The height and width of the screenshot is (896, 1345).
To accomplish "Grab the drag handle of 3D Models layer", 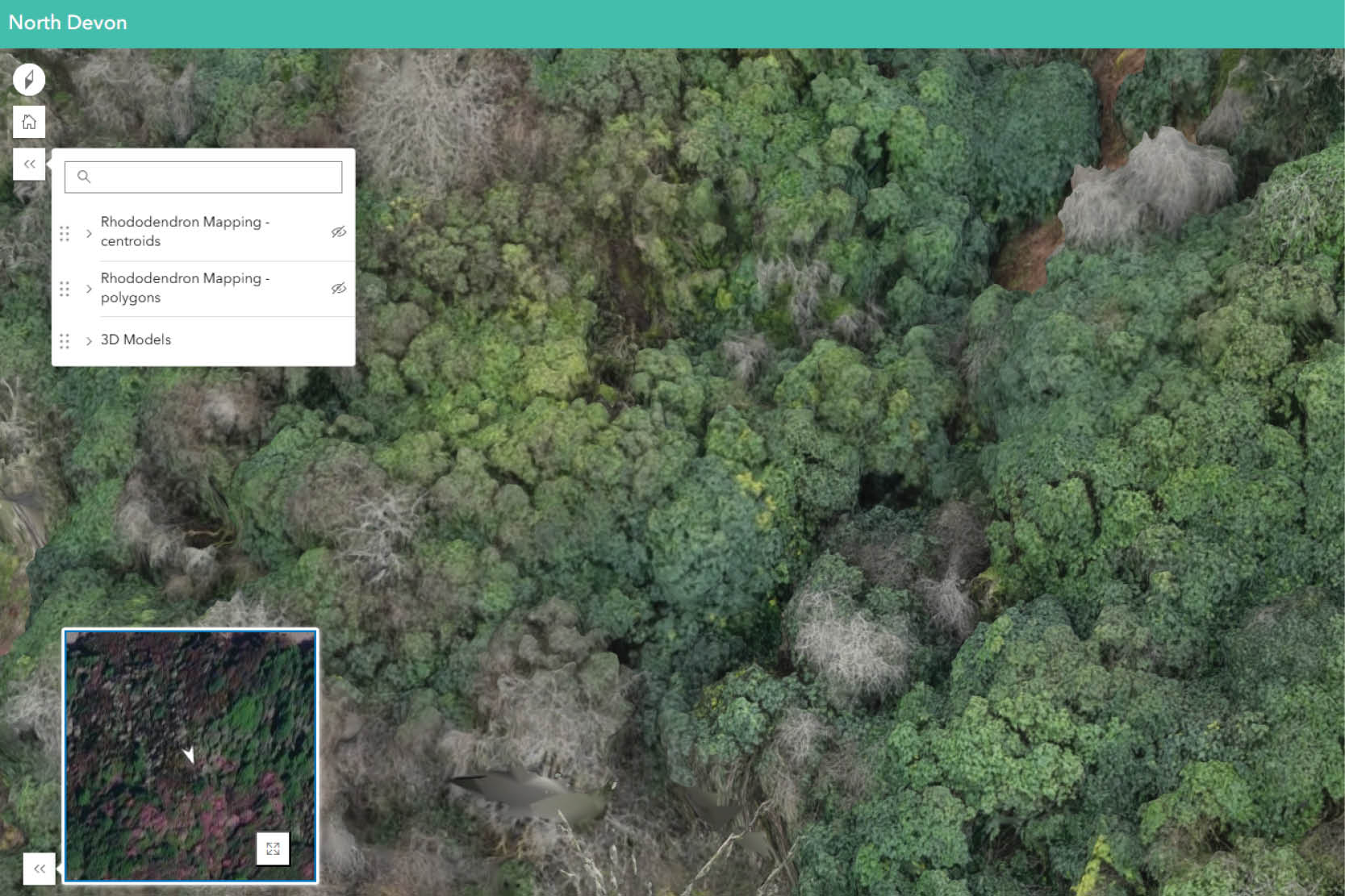I will (x=65, y=341).
